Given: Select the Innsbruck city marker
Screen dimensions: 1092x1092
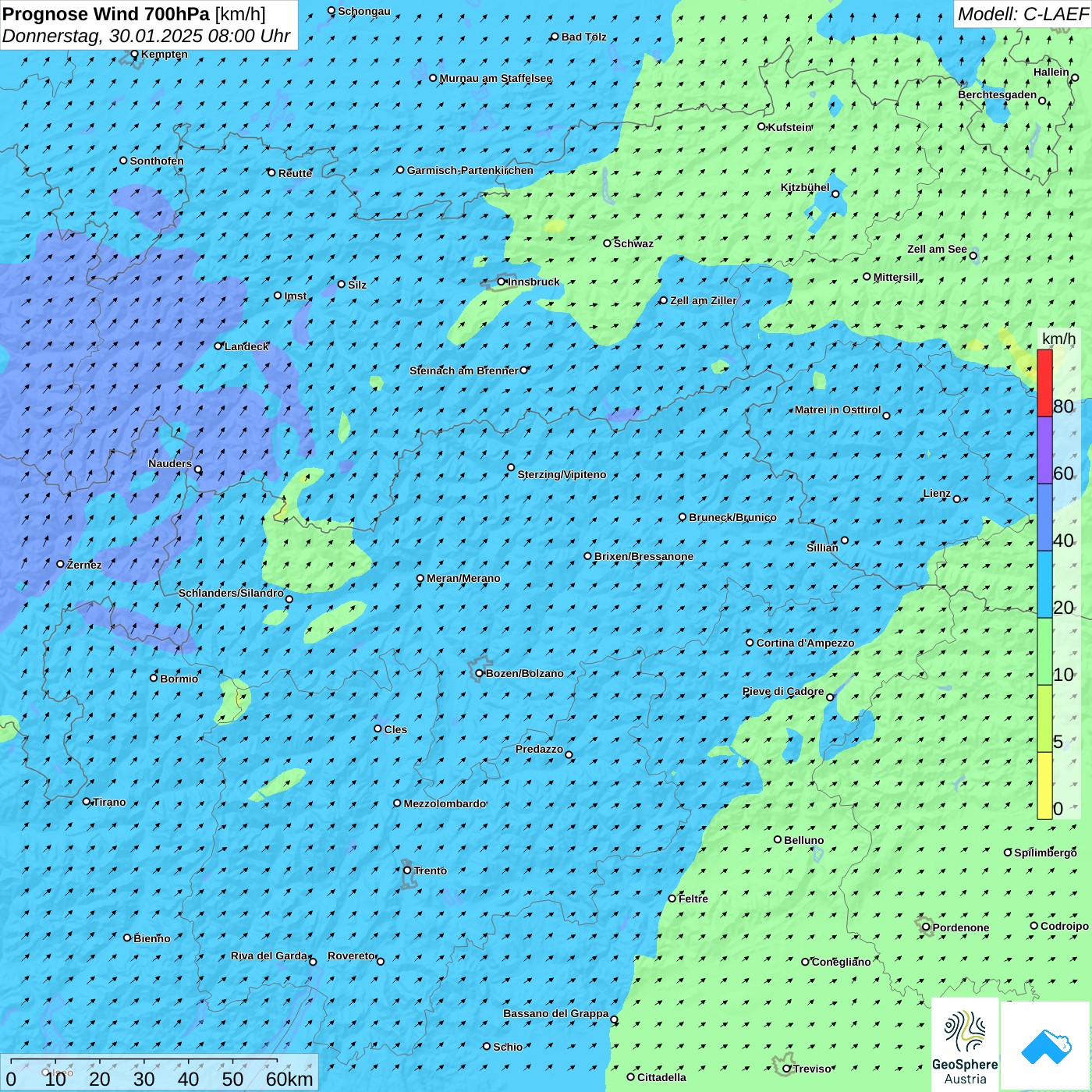Looking at the screenshot, I should [502, 282].
